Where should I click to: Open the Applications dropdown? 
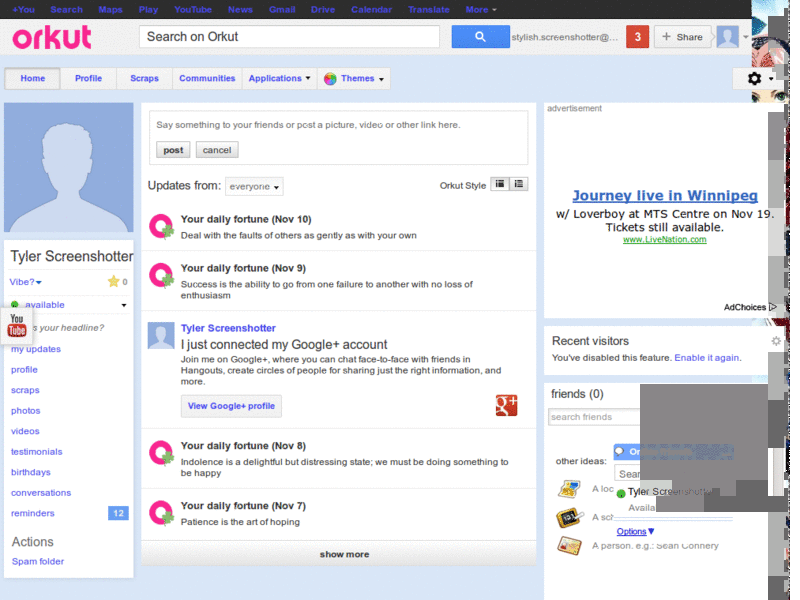click(280, 78)
